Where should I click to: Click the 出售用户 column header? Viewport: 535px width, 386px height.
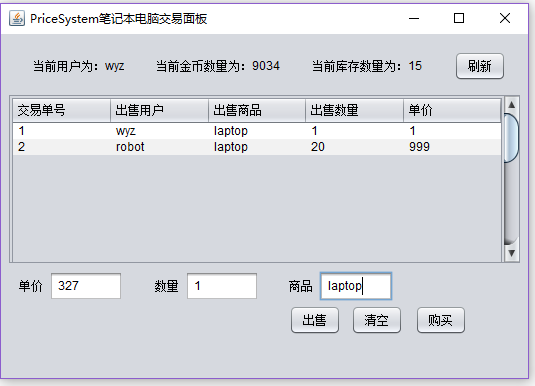(x=159, y=110)
